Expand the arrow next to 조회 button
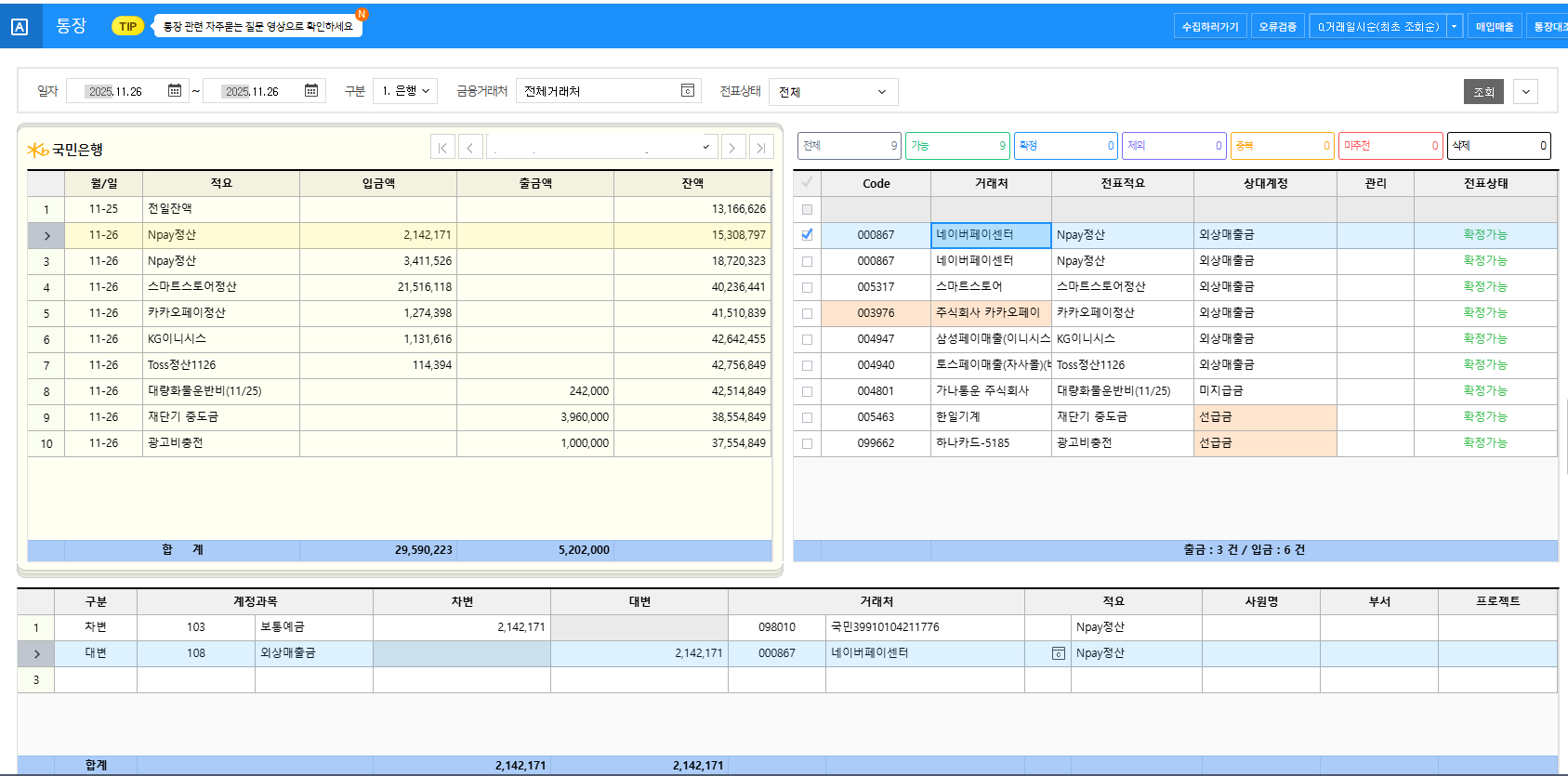Image resolution: width=1568 pixels, height=776 pixels. pyautogui.click(x=1525, y=92)
